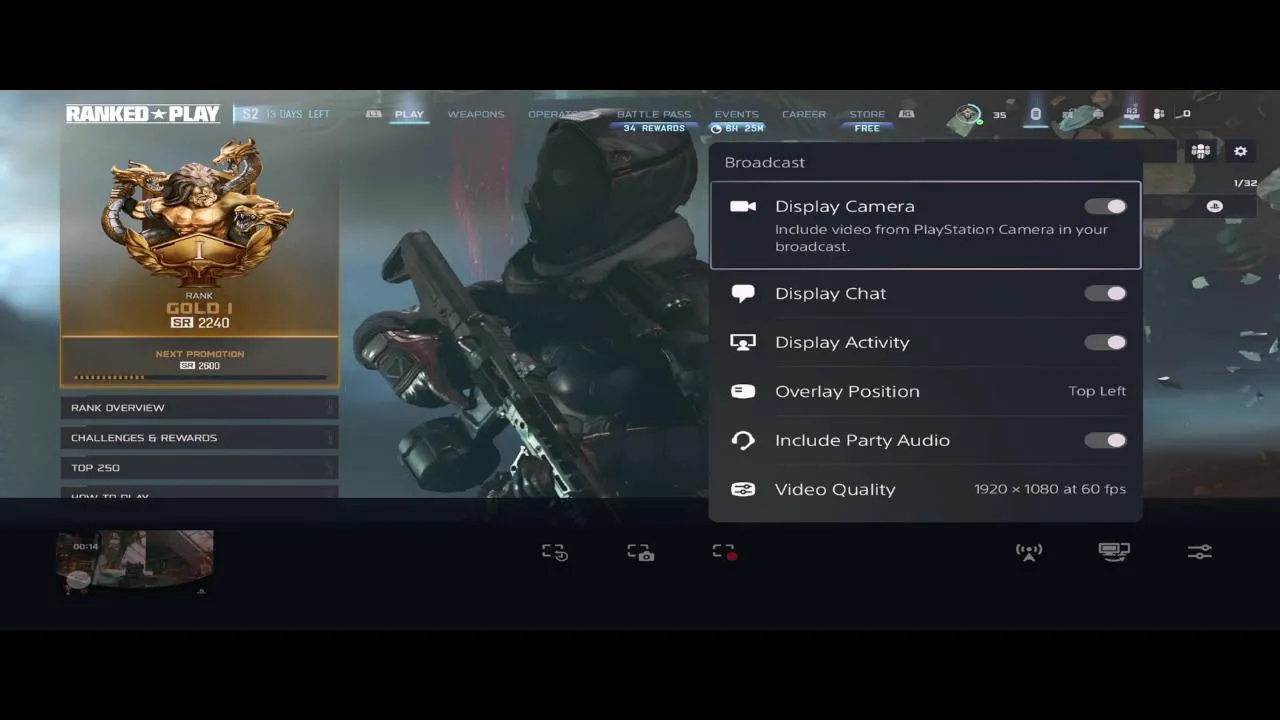The image size is (1280, 720).
Task: Click the Overlay Position icon
Action: 743,391
